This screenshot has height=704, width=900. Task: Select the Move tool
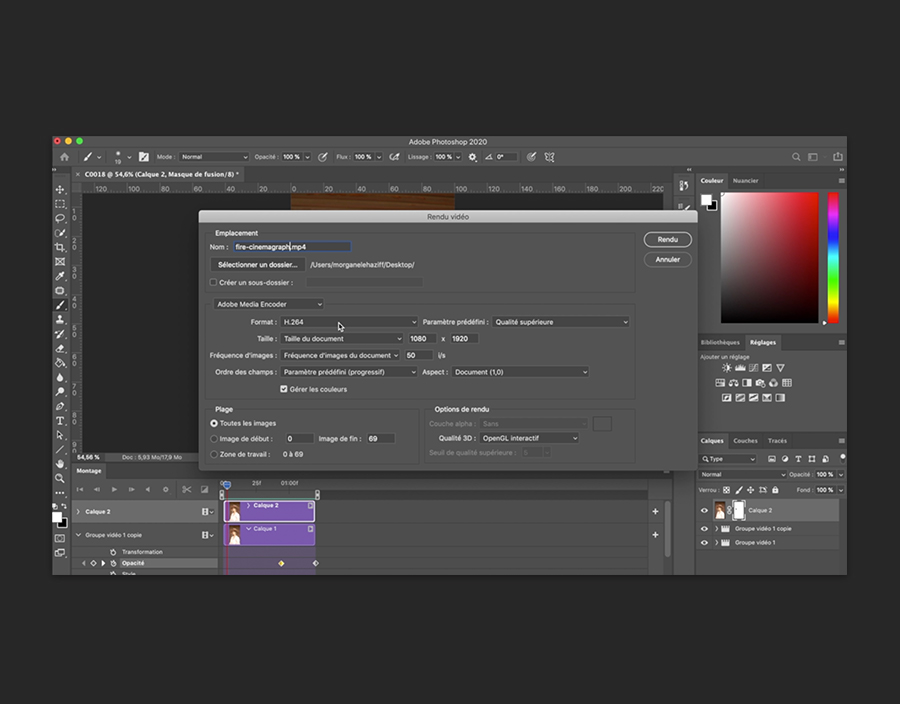click(x=60, y=189)
